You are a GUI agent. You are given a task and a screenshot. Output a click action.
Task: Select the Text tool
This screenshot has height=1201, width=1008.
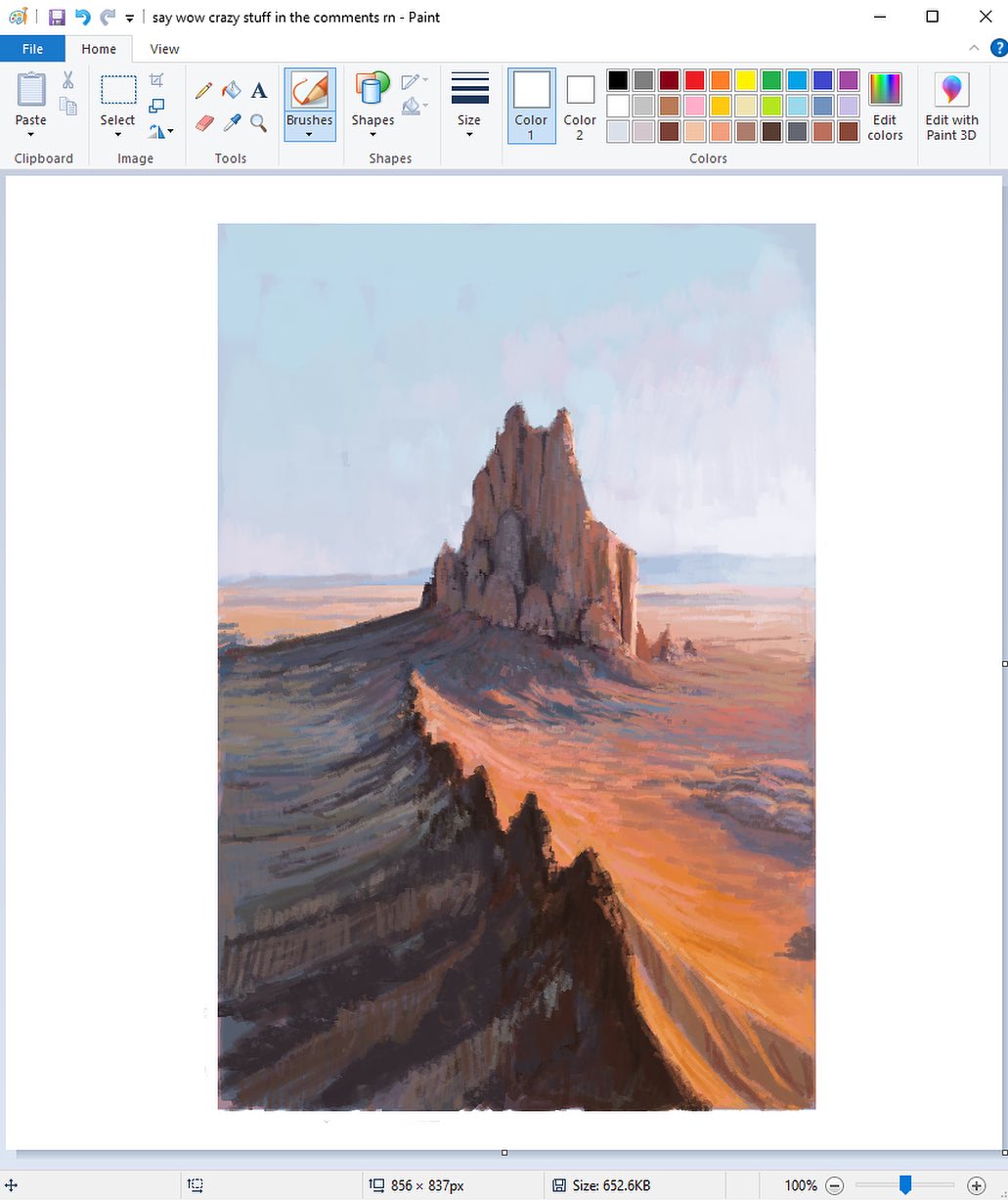(x=259, y=91)
